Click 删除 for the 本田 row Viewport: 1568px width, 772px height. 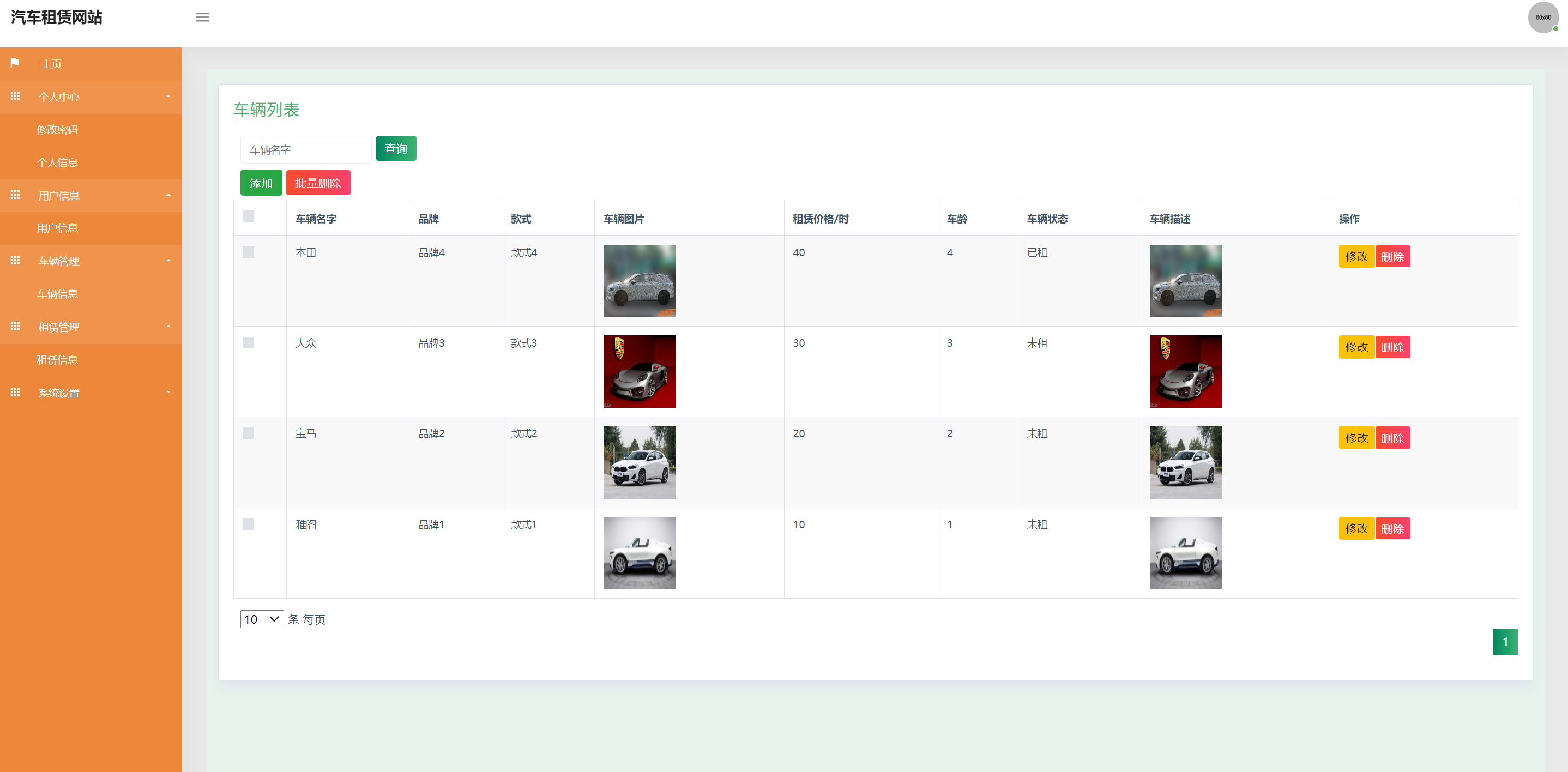click(x=1392, y=256)
